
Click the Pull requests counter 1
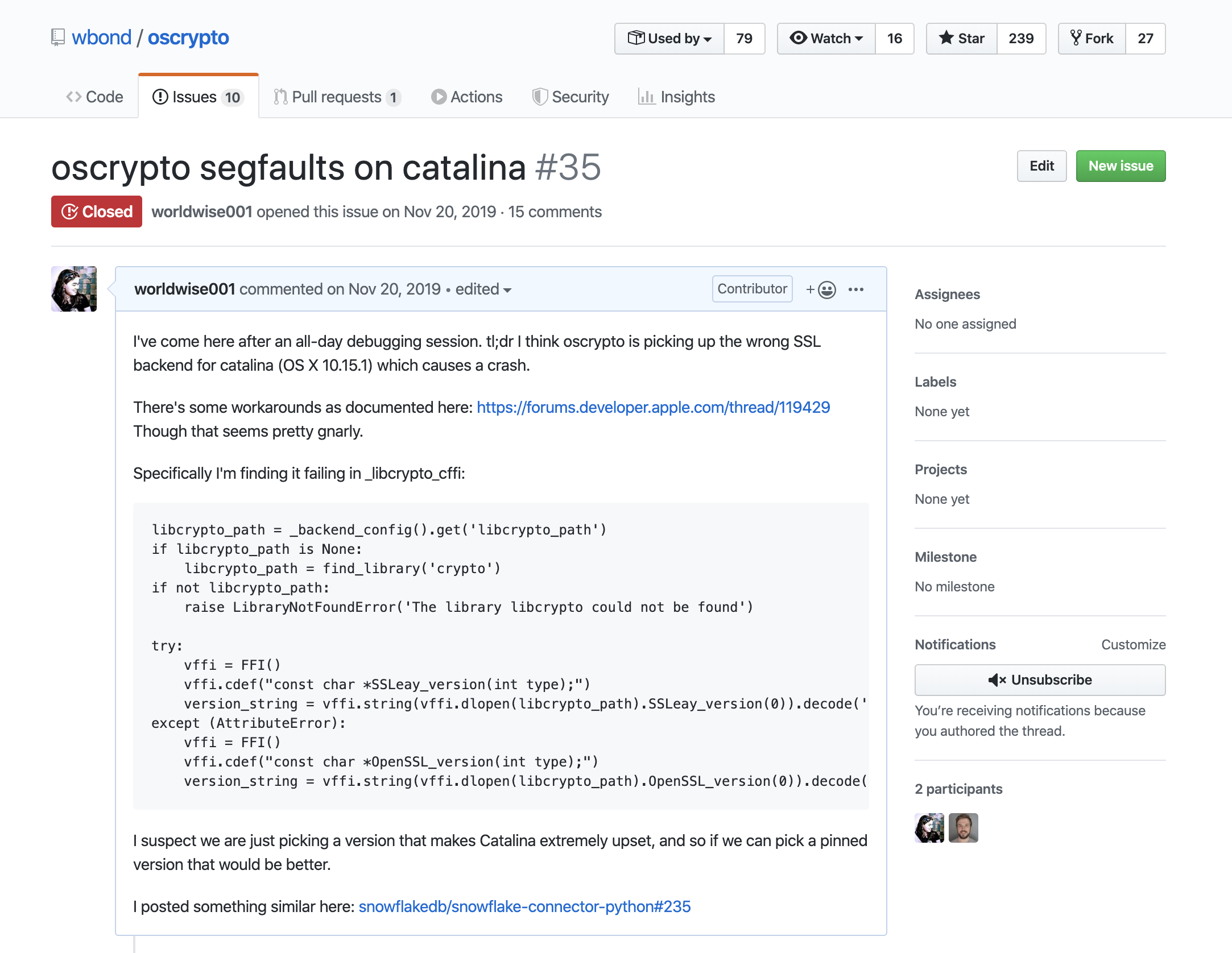click(393, 98)
